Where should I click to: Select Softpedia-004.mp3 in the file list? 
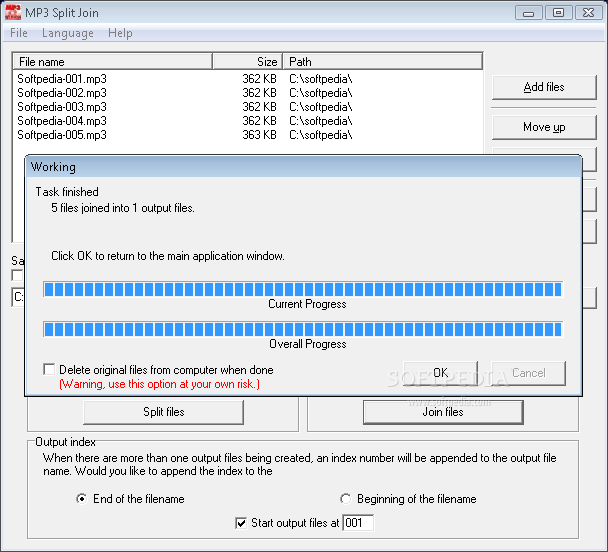click(x=62, y=121)
